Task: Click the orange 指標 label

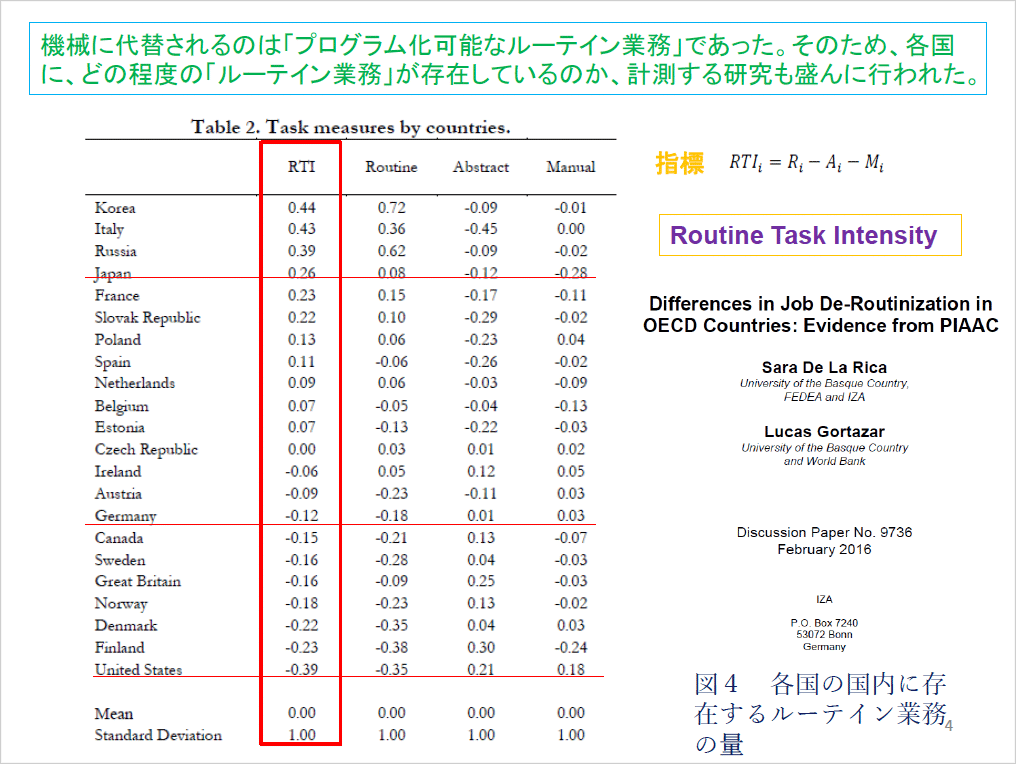Action: [x=679, y=163]
